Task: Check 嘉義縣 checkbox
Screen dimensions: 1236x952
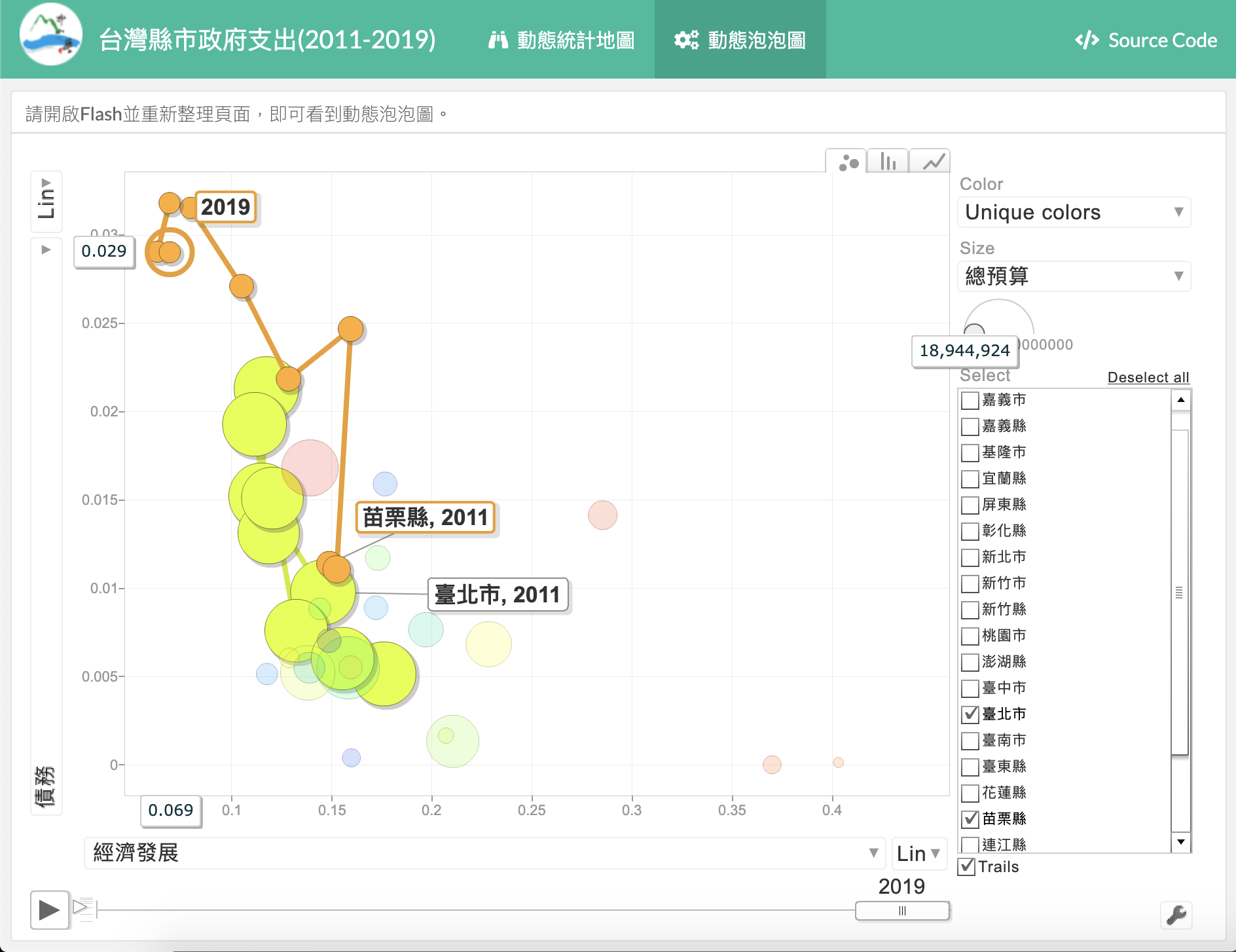Action: click(x=970, y=426)
